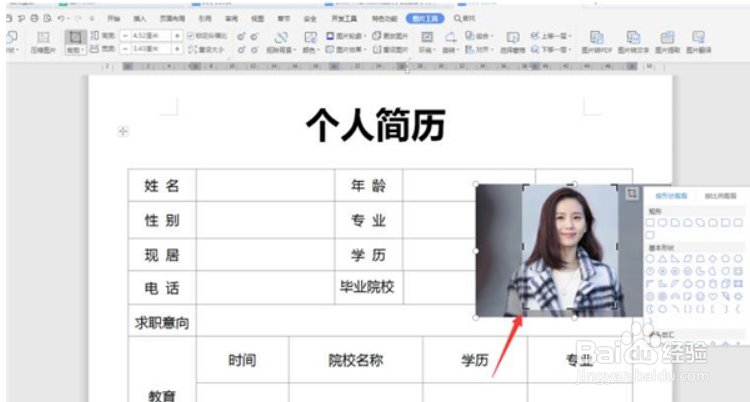Click the Remove Background (抠除背景) icon
Viewport: 750px width, 402px height.
tap(281, 38)
